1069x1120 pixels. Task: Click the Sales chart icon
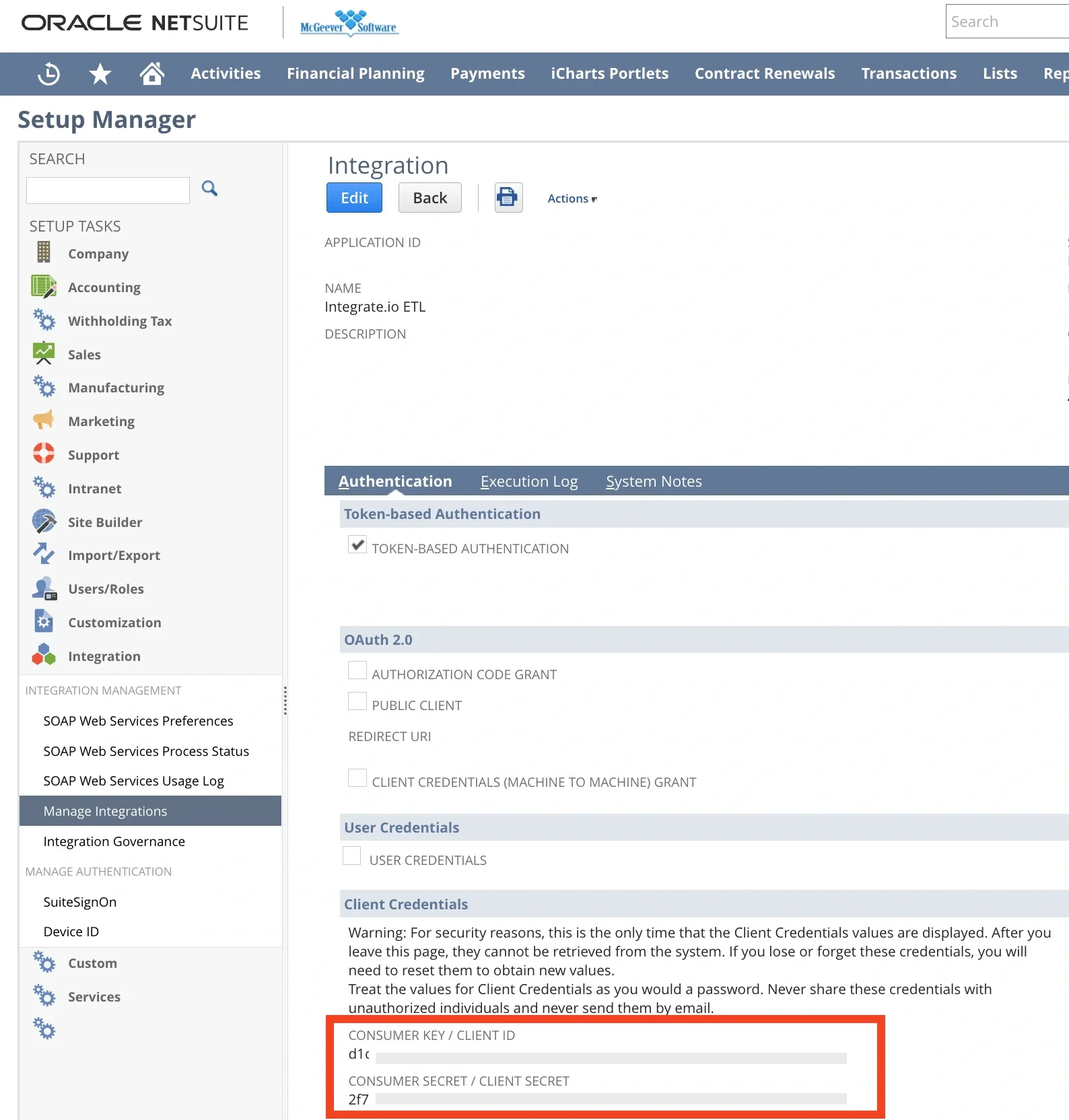44,353
